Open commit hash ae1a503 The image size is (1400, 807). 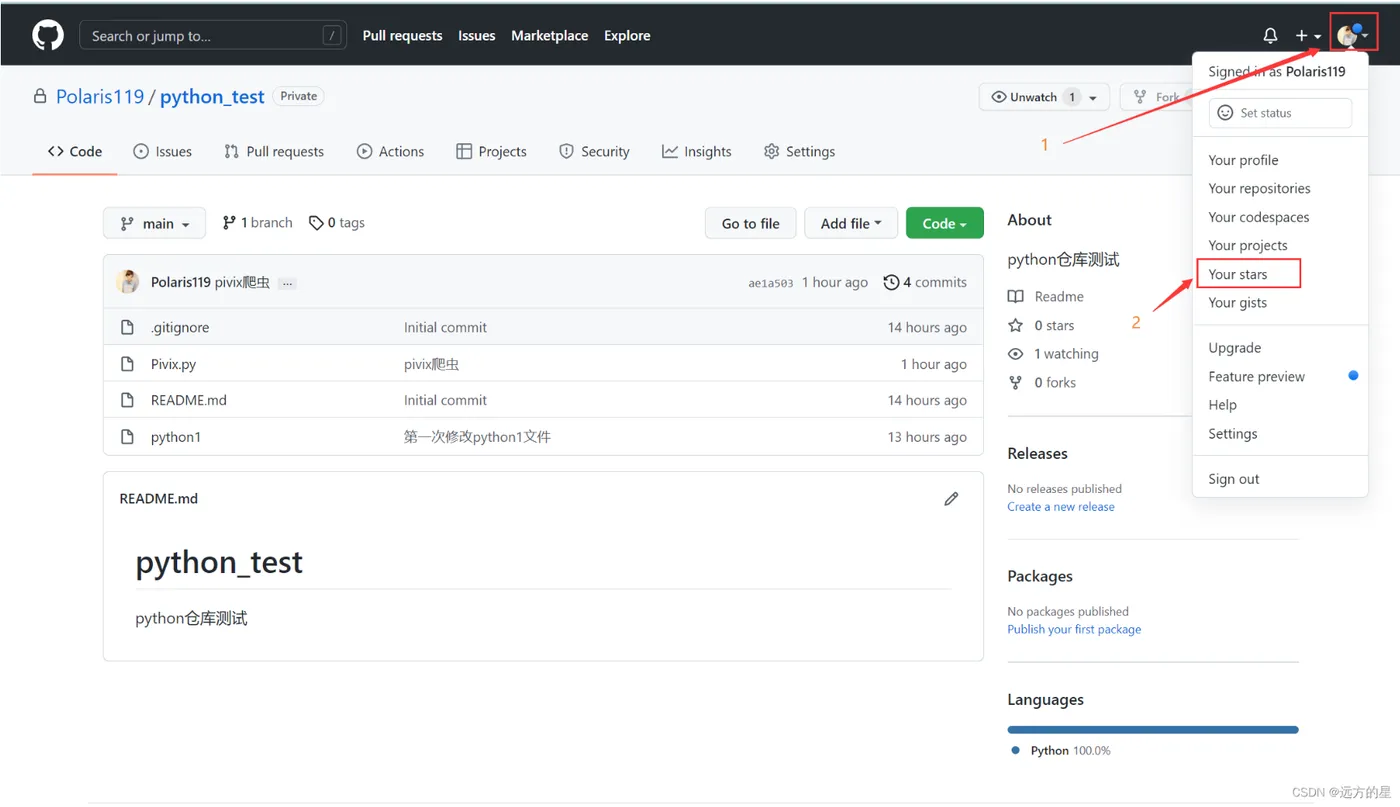pos(770,283)
